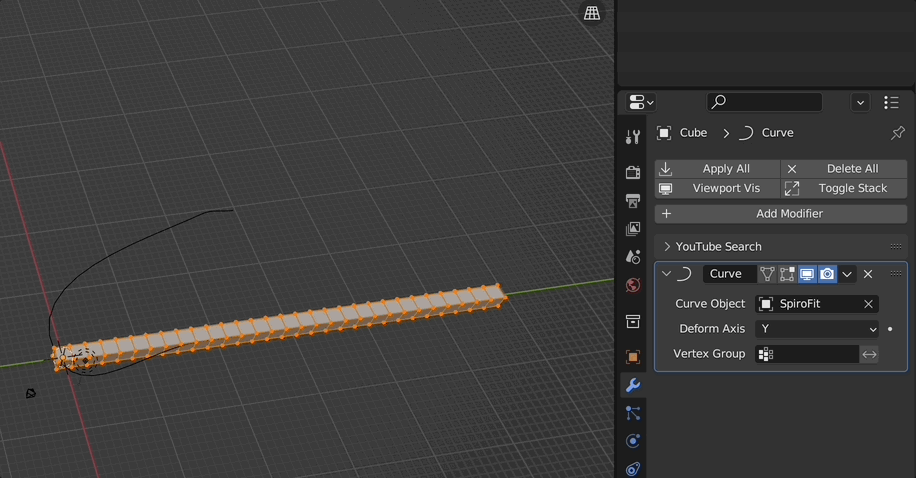Click the Cube object breadcrumb
The image size is (916, 478).
coord(682,133)
